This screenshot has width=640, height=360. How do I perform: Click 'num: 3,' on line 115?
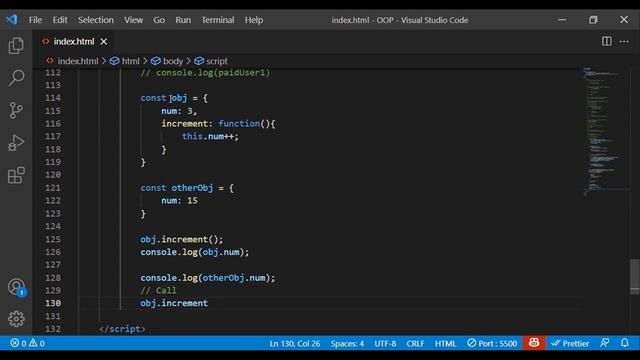[179, 111]
